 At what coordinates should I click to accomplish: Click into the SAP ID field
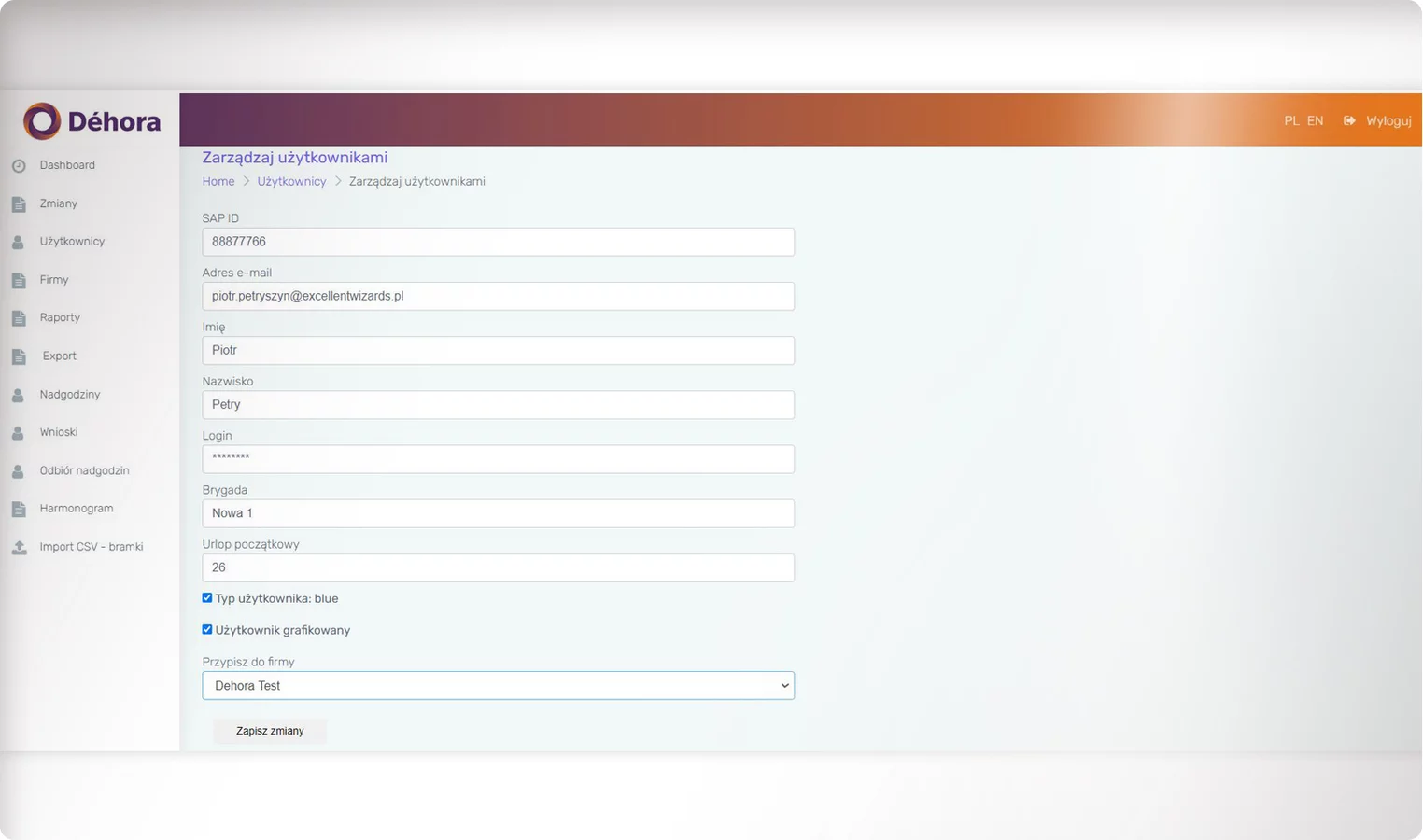(x=499, y=242)
